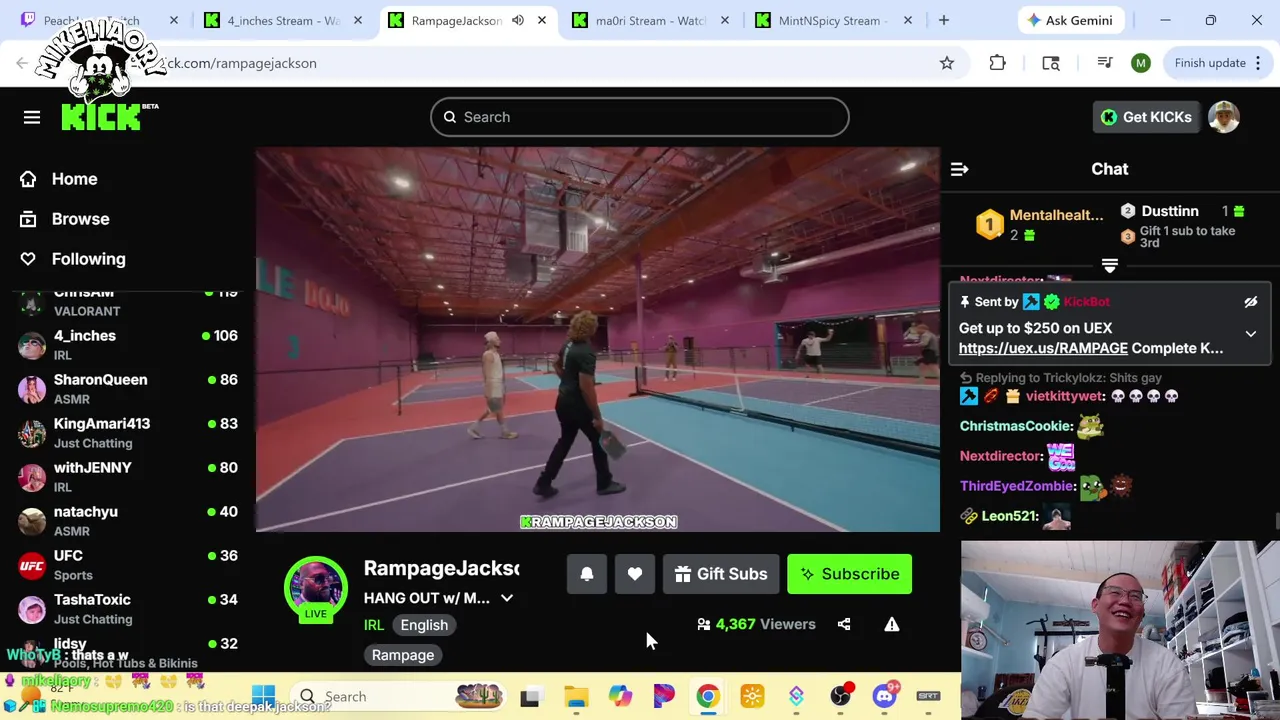Expand the pinned message chevron
Viewport: 1280px width, 720px height.
pos(1250,334)
